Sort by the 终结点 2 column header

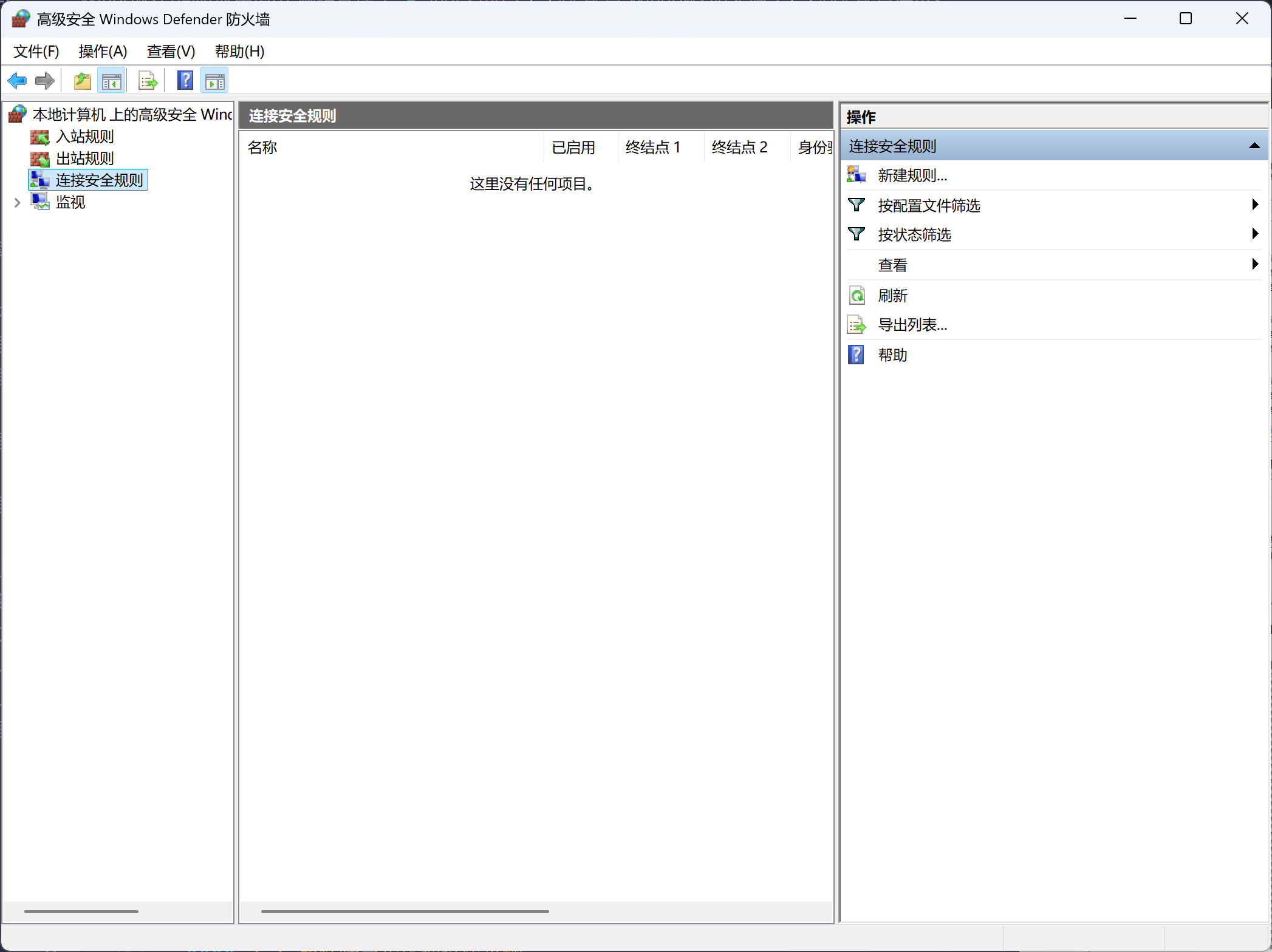747,148
